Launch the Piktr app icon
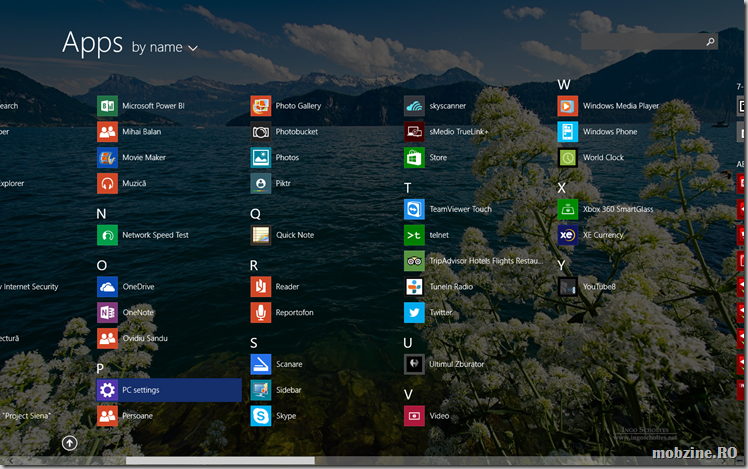 point(261,183)
